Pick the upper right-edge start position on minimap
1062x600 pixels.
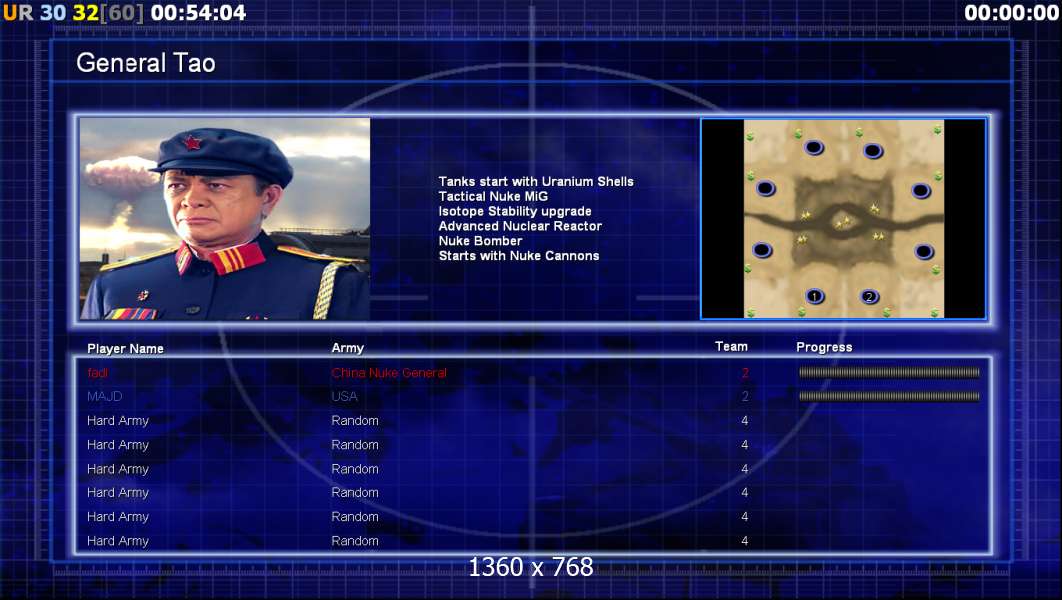(x=921, y=190)
